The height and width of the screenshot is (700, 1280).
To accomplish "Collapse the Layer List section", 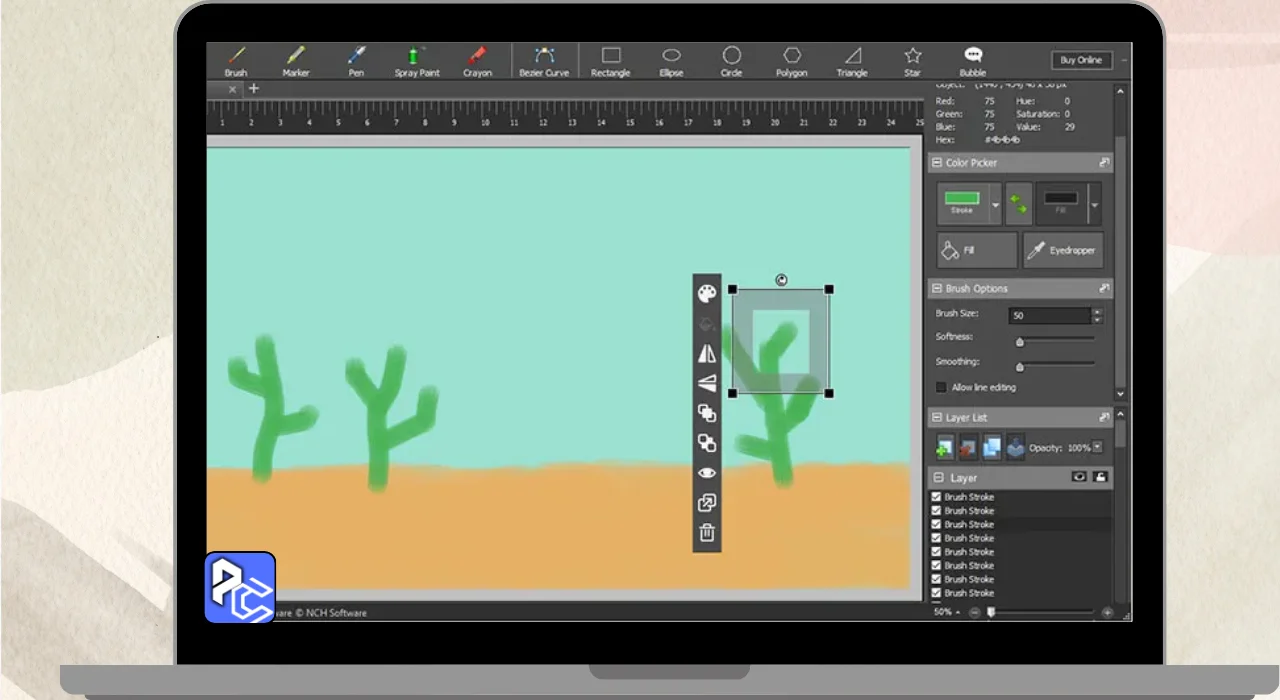I will click(x=937, y=417).
